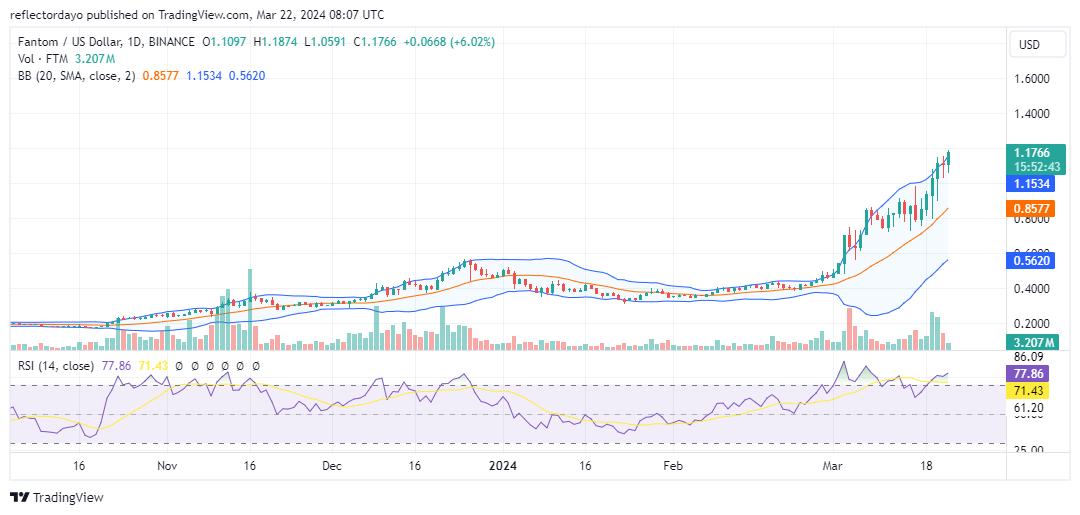Click the '1.4000' price axis label
Viewport: 1080px width, 515px height.
point(1030,114)
